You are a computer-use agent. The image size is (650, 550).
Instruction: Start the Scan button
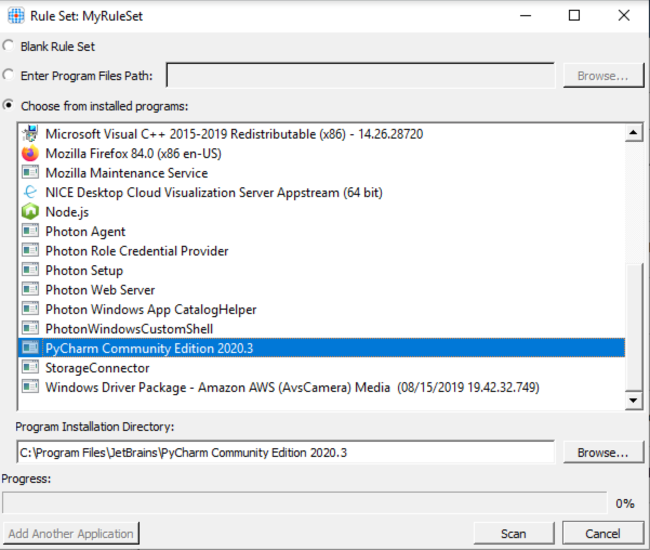tap(514, 533)
